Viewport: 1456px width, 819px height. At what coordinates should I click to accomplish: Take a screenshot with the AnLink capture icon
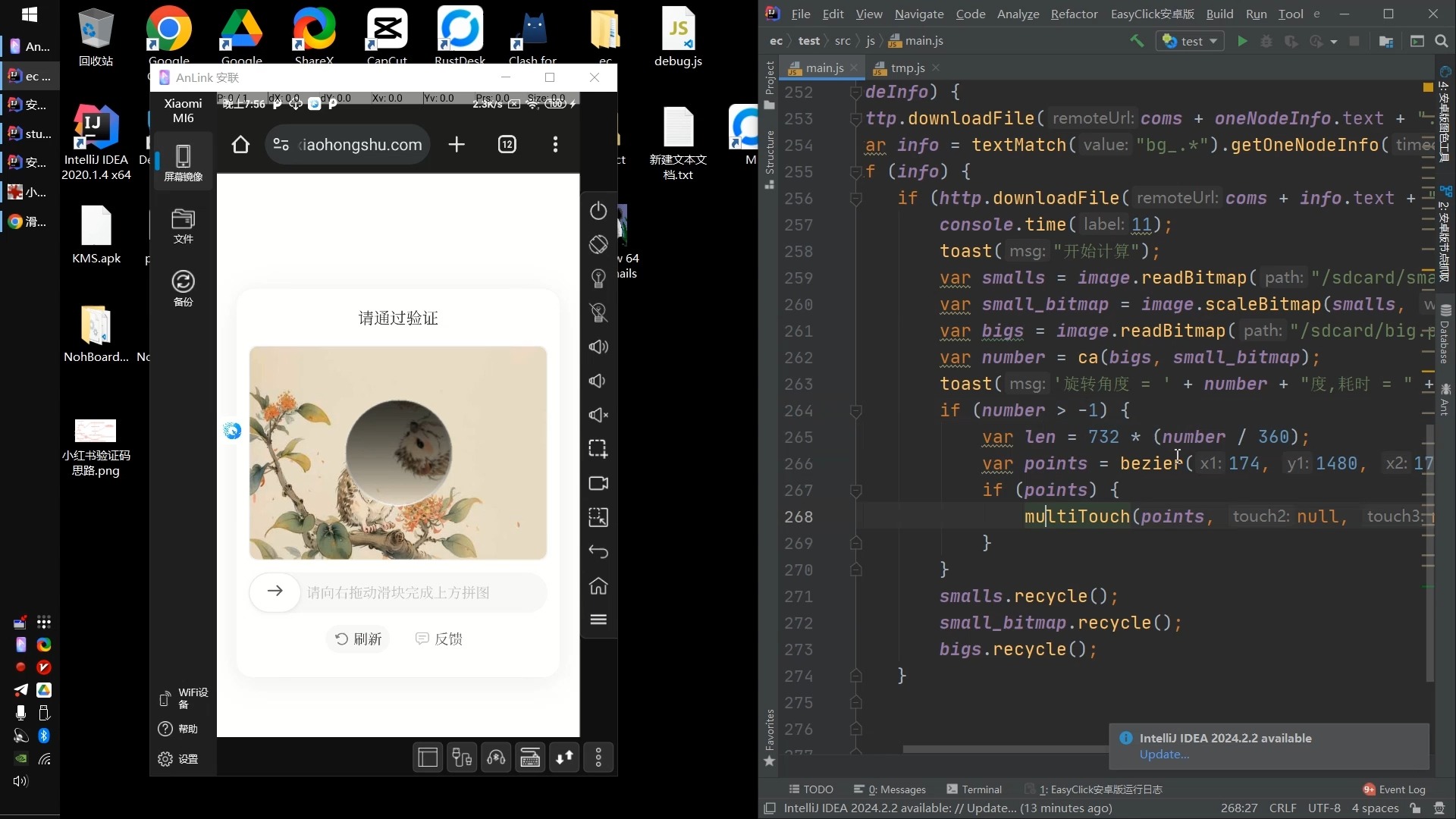point(598,449)
